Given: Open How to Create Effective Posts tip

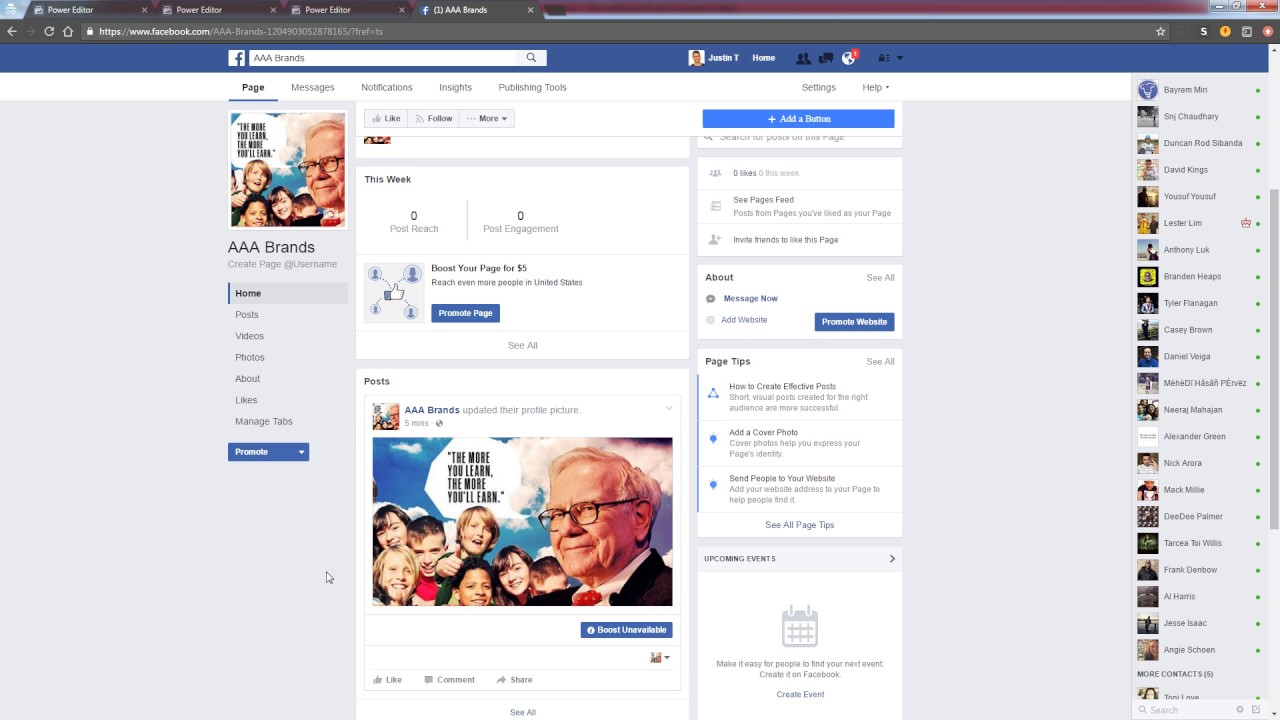Looking at the screenshot, I should [783, 387].
